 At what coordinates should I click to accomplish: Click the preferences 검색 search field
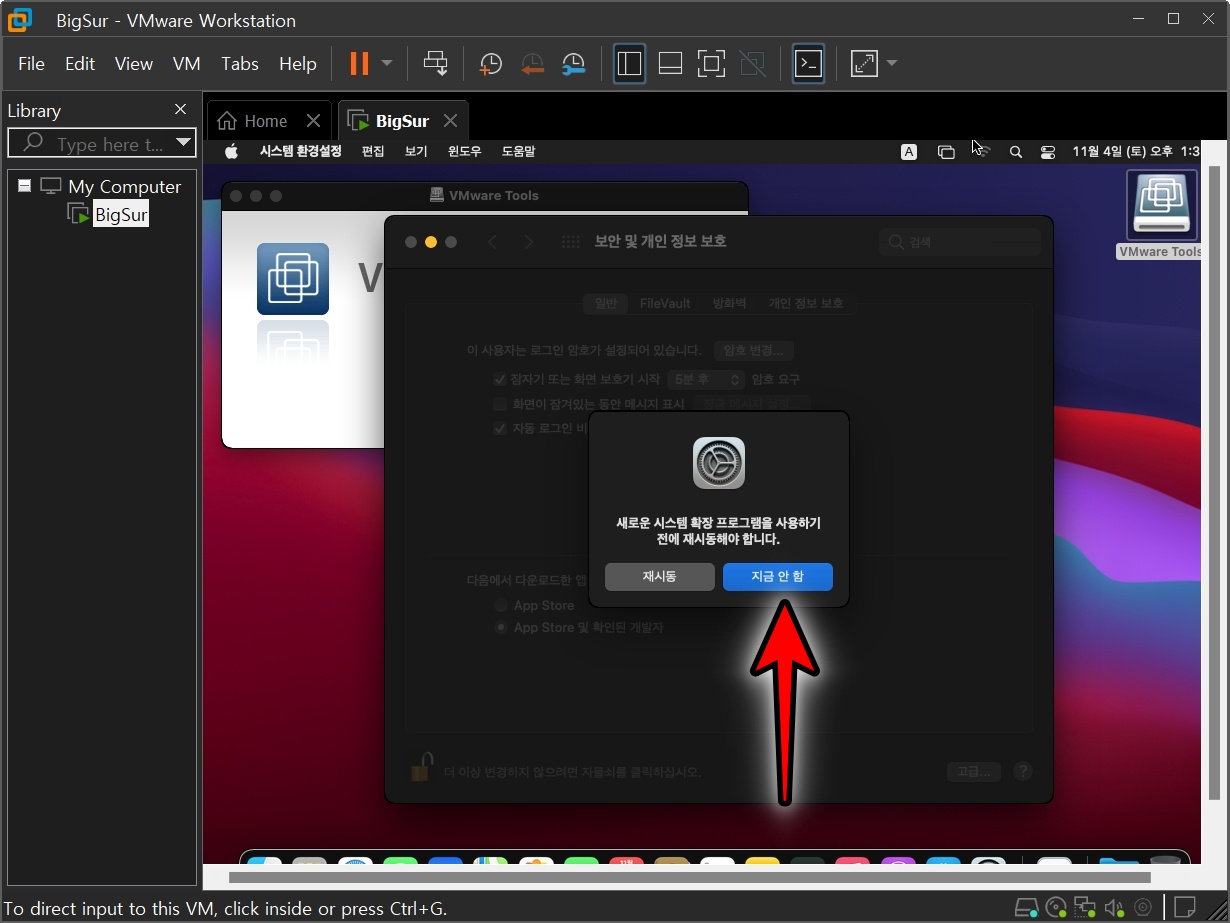960,242
